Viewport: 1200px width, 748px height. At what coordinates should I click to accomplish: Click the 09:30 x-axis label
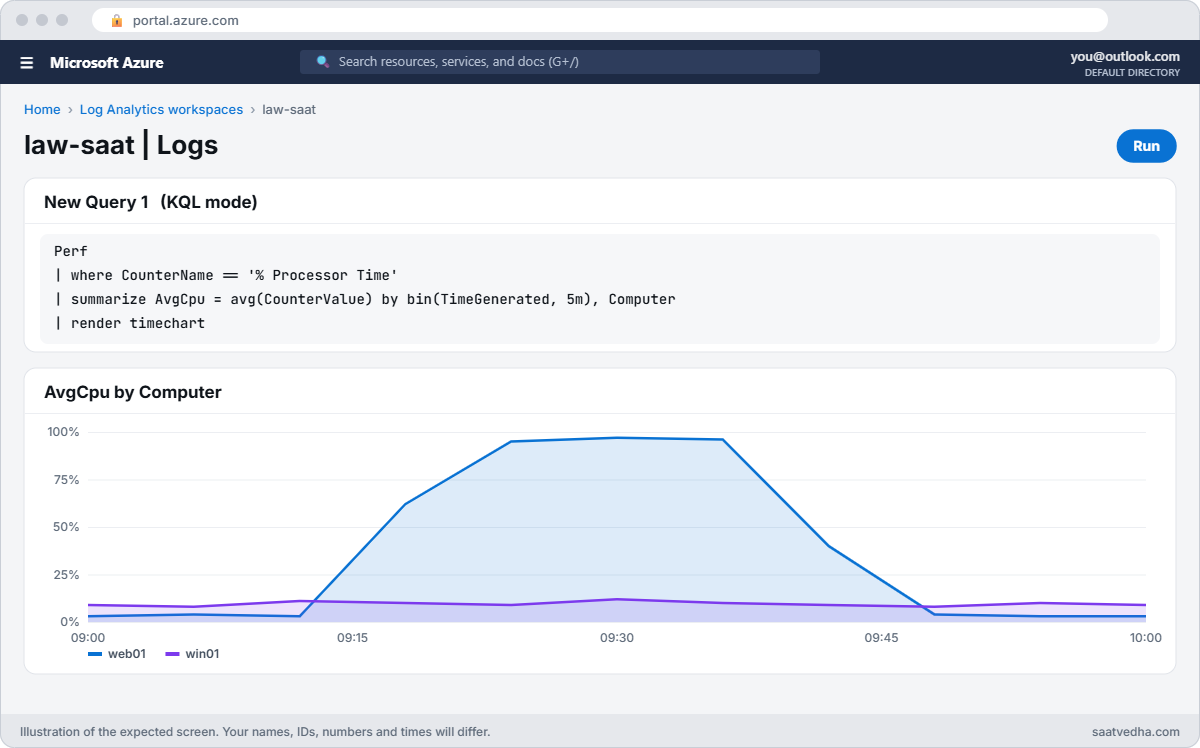point(617,638)
